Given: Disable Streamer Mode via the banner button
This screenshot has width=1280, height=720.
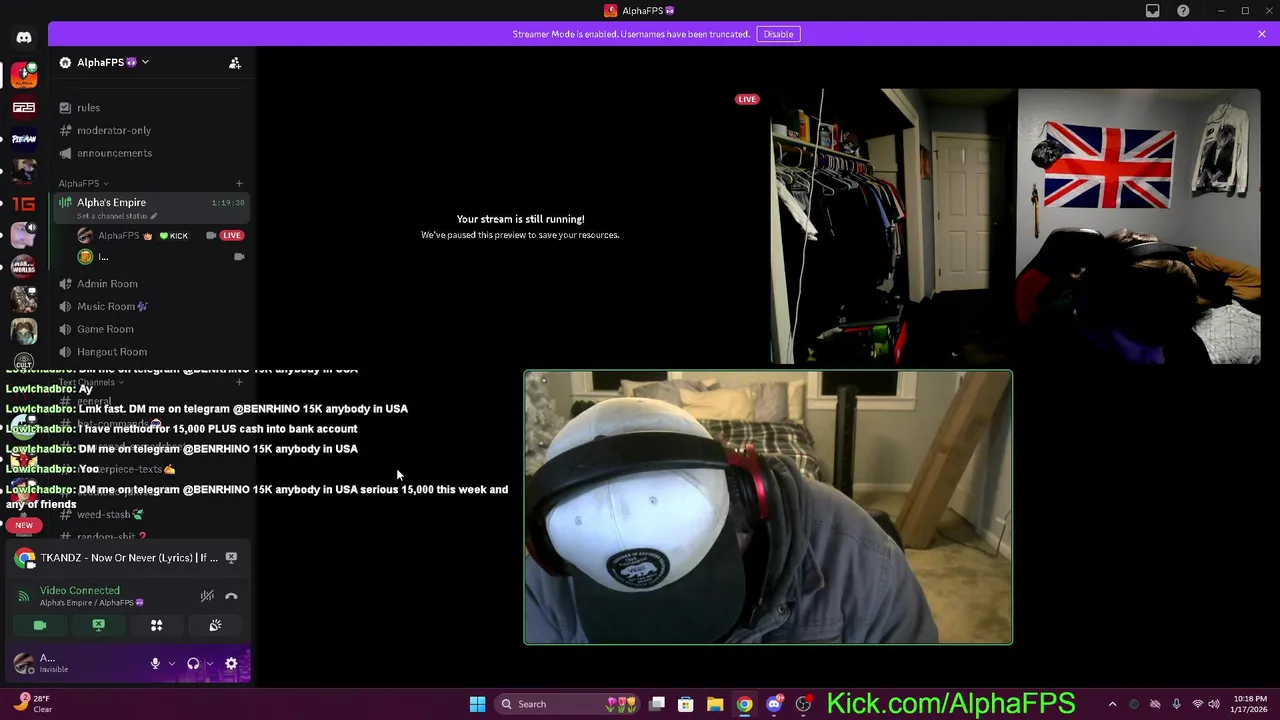Looking at the screenshot, I should [778, 34].
